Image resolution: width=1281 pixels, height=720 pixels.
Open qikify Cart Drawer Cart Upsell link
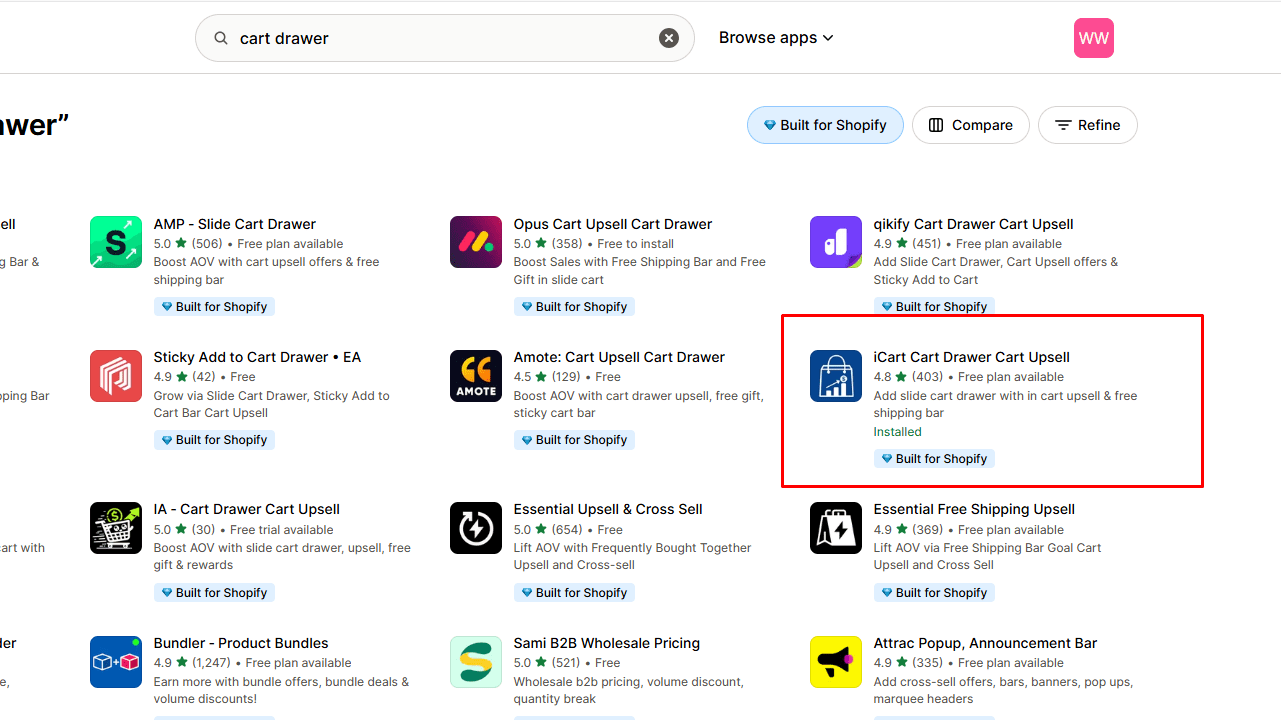[x=974, y=224]
